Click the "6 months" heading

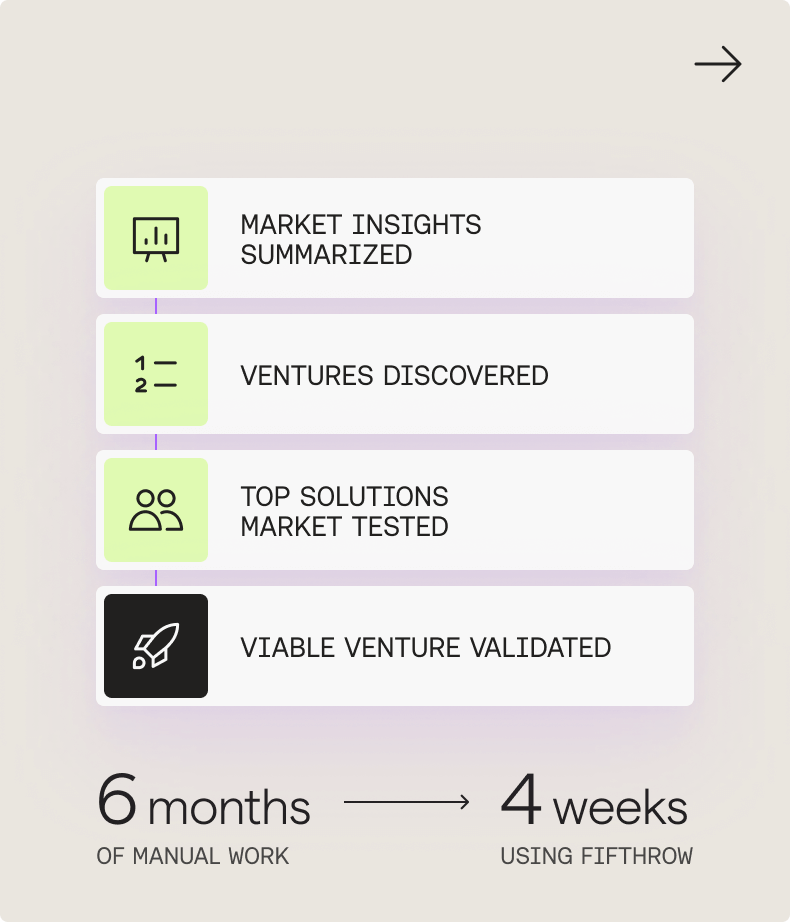click(203, 800)
